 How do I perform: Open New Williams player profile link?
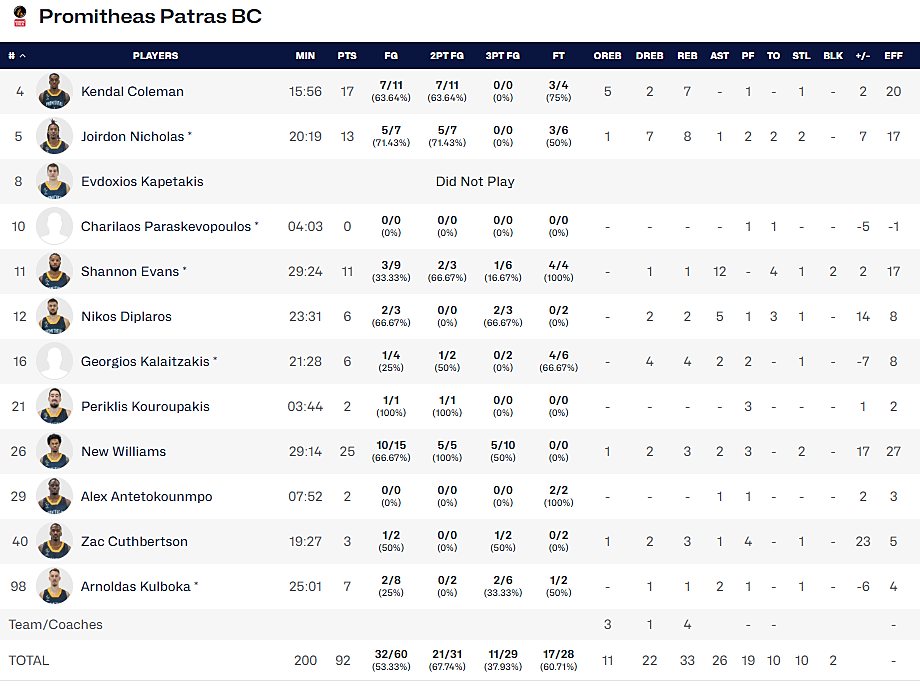pos(123,451)
